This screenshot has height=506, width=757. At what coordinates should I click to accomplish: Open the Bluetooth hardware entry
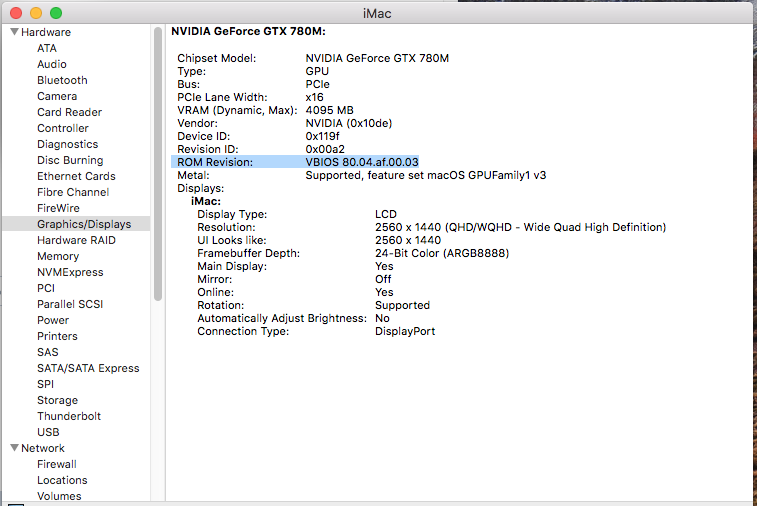click(x=62, y=80)
